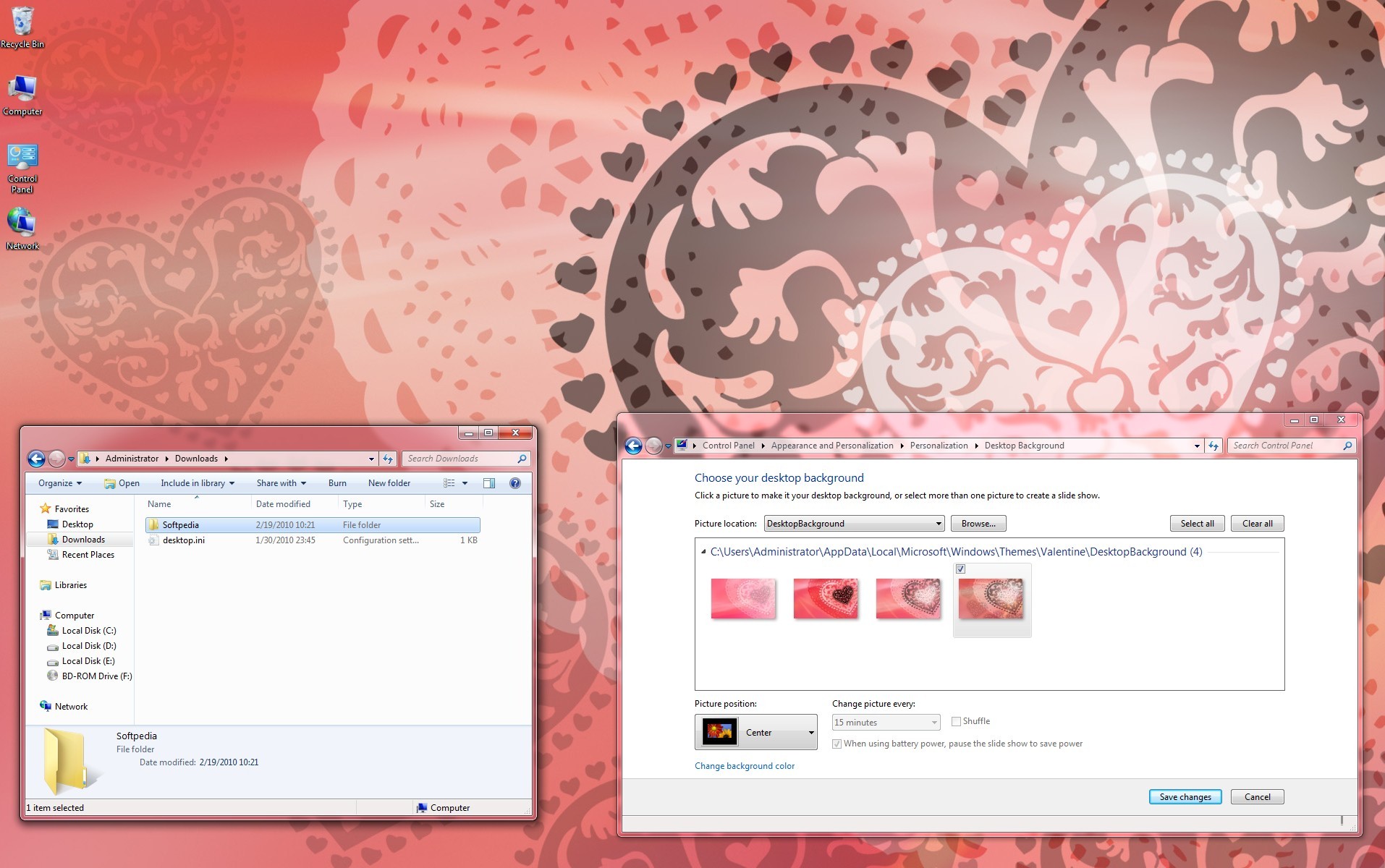Image resolution: width=1385 pixels, height=868 pixels.
Task: Open the Computer desktop icon
Action: pyautogui.click(x=22, y=95)
